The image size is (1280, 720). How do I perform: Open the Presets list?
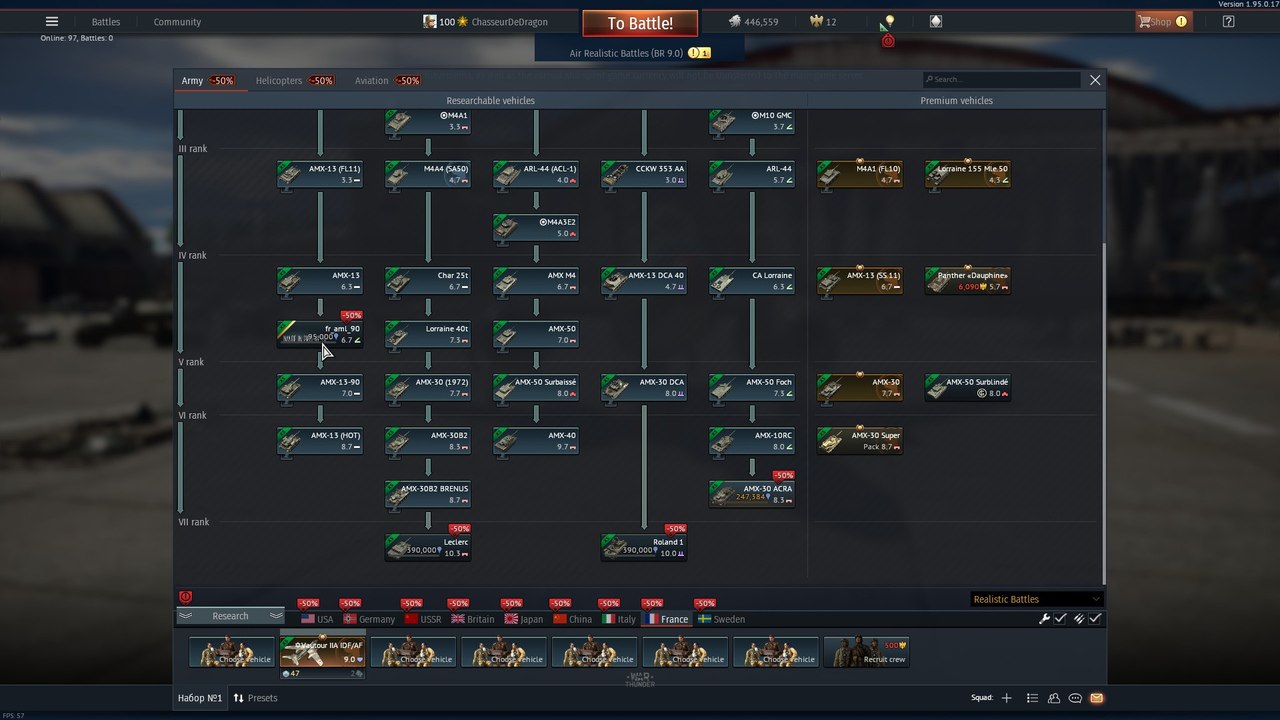[255, 698]
